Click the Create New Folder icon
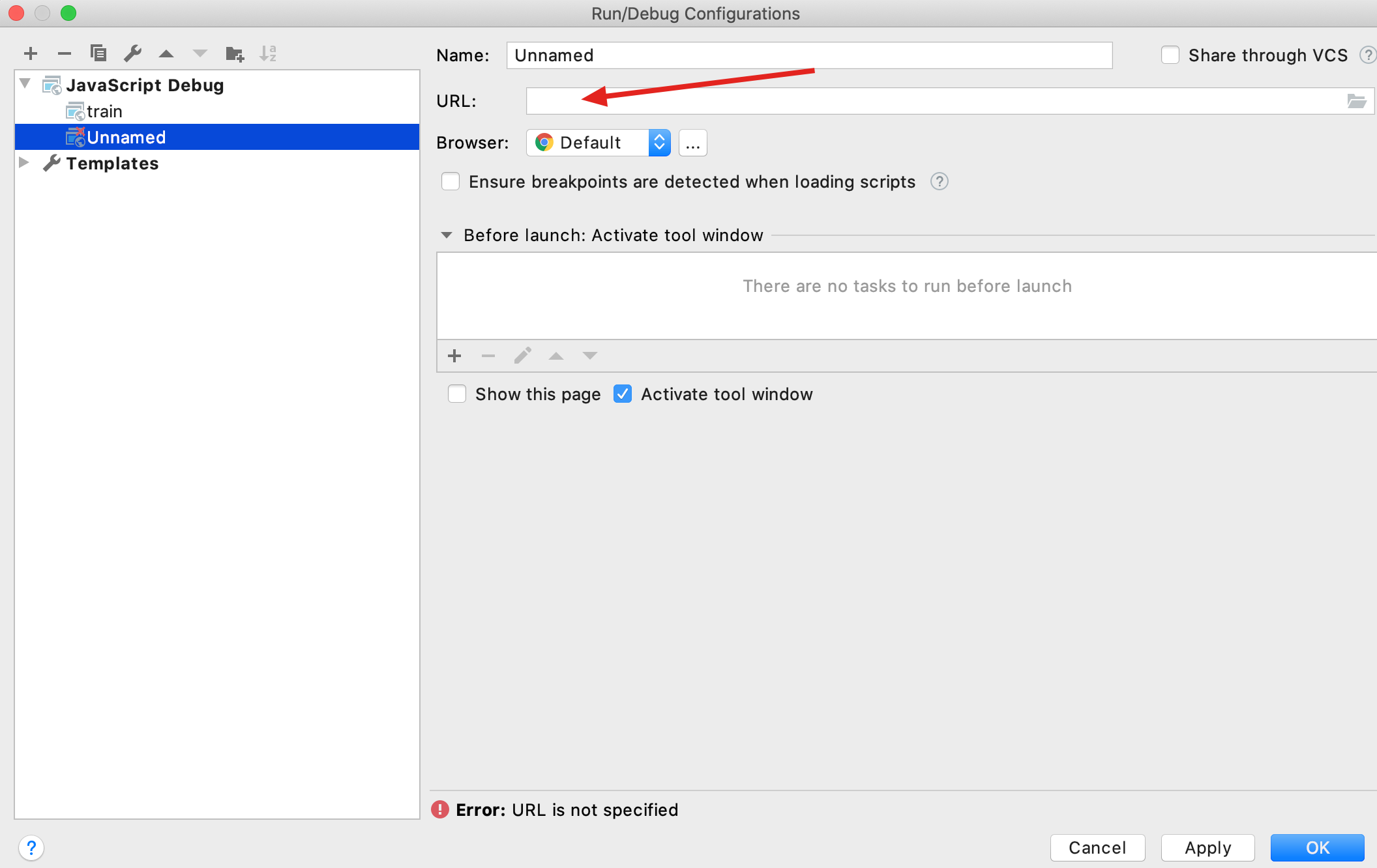 click(234, 53)
